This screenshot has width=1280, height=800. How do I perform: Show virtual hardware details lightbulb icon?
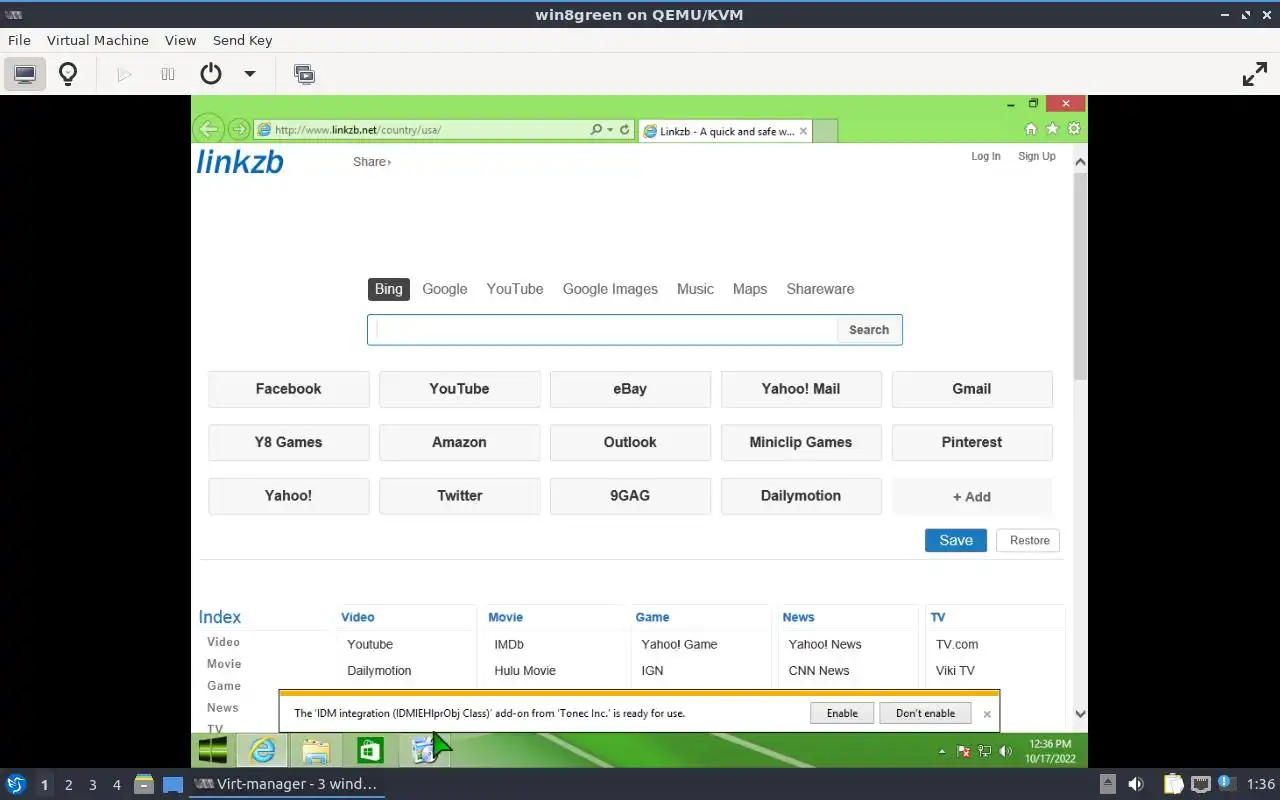pyautogui.click(x=68, y=74)
